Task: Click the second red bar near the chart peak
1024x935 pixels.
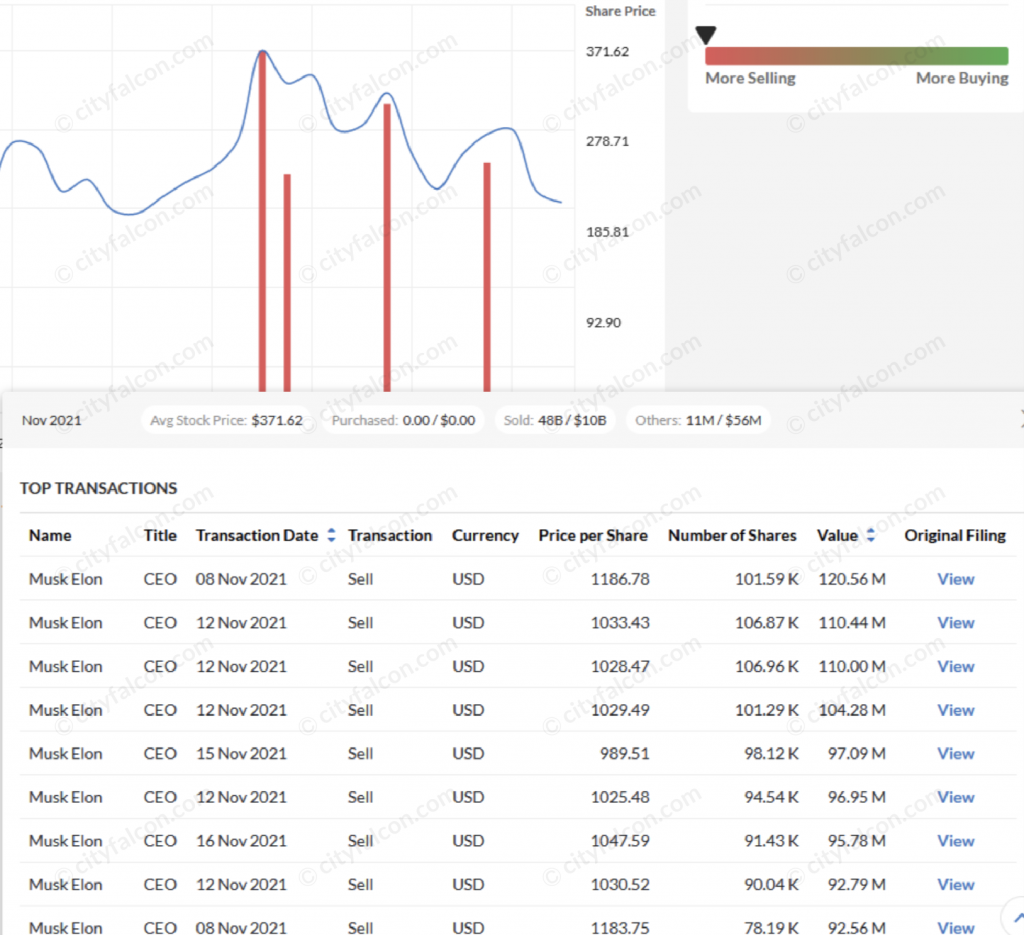Action: pyautogui.click(x=286, y=280)
